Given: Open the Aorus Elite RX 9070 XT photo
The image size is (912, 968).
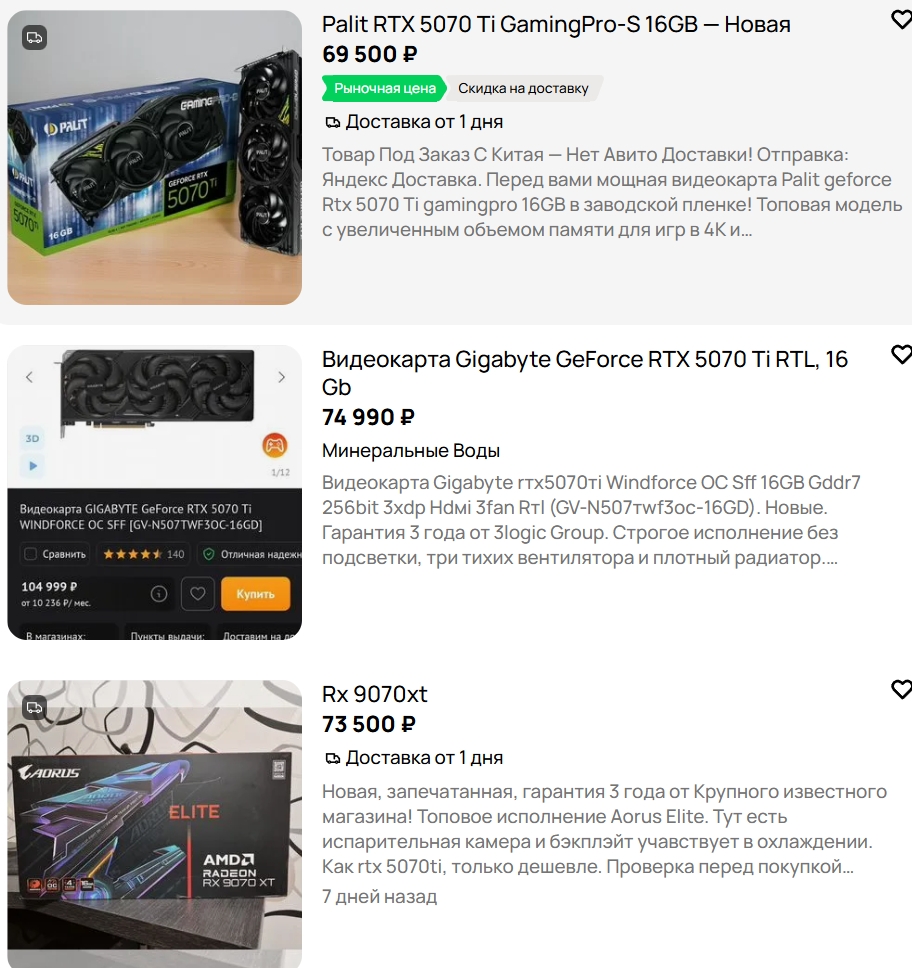Looking at the screenshot, I should (154, 824).
